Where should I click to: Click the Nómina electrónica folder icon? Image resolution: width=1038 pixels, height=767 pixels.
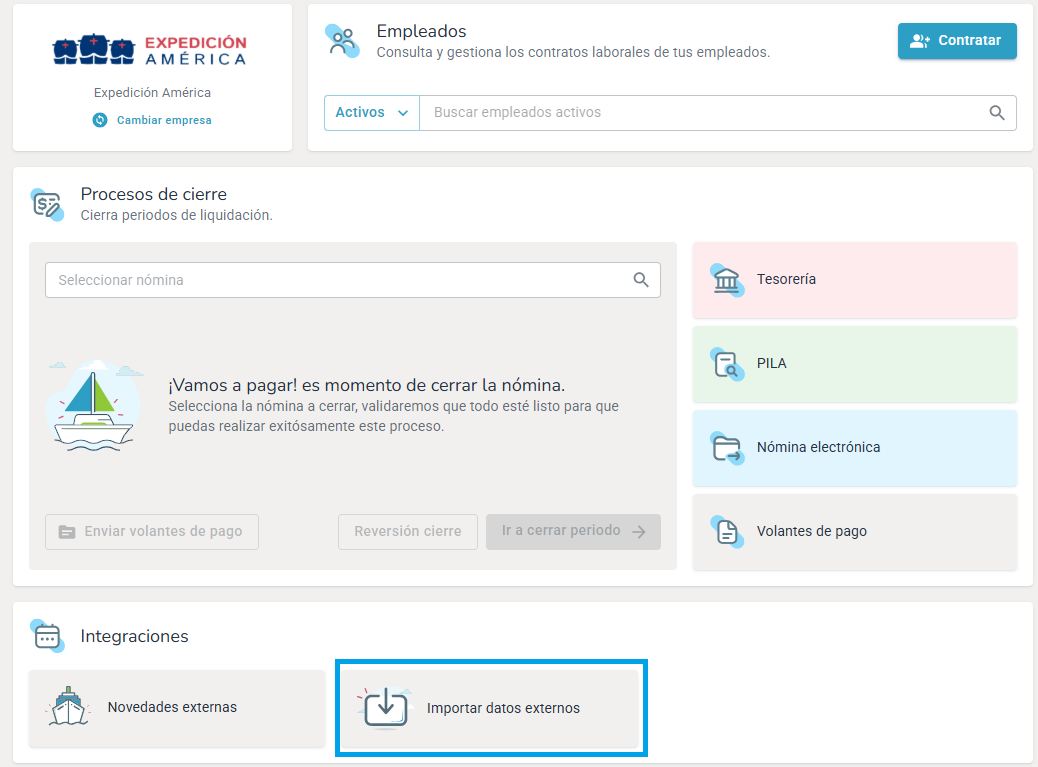(727, 448)
